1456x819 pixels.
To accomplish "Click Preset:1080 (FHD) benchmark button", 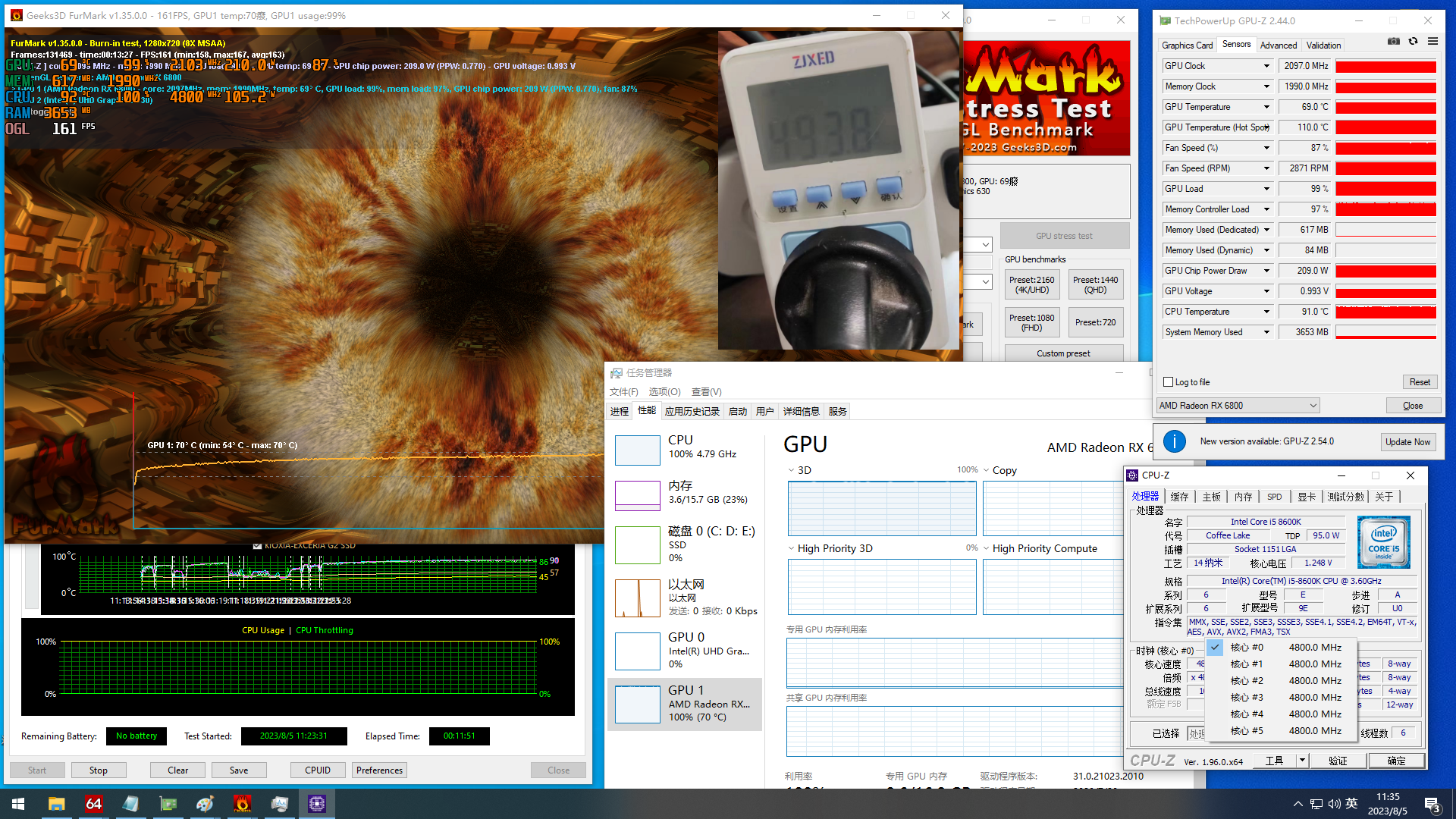I will point(1031,323).
